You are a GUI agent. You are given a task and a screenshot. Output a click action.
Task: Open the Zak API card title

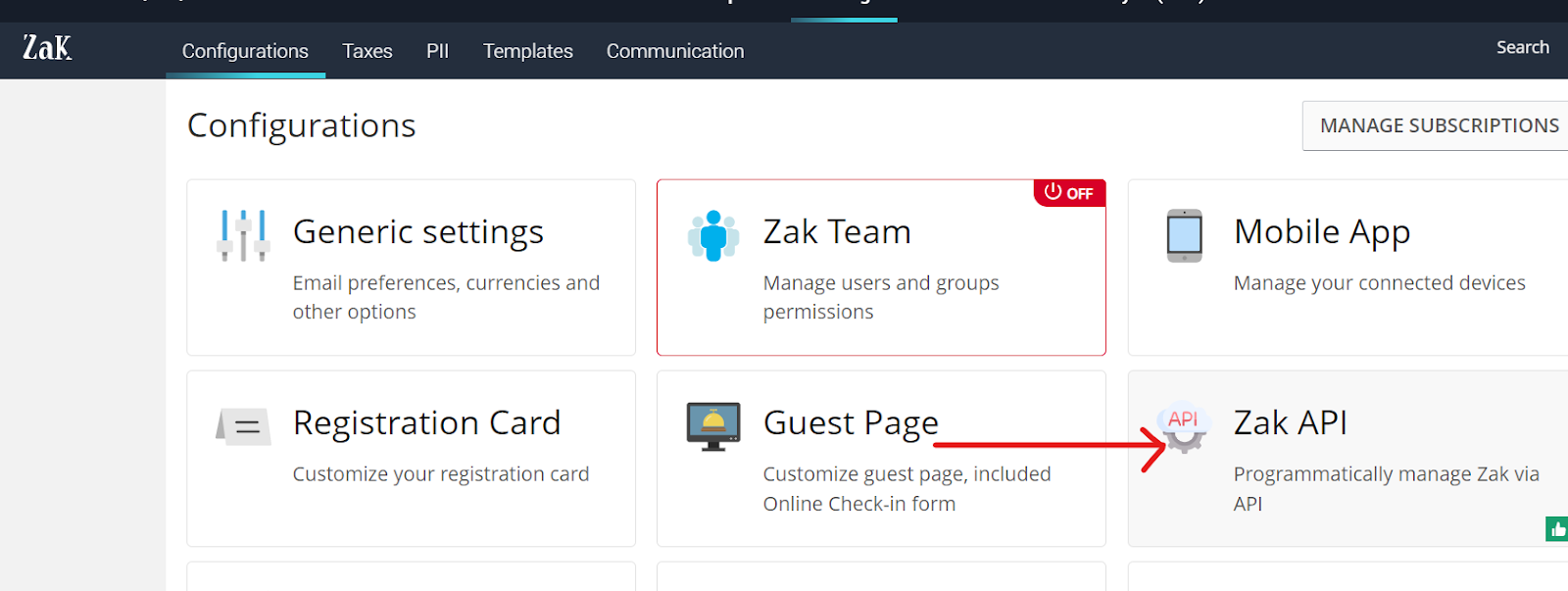coord(1290,423)
